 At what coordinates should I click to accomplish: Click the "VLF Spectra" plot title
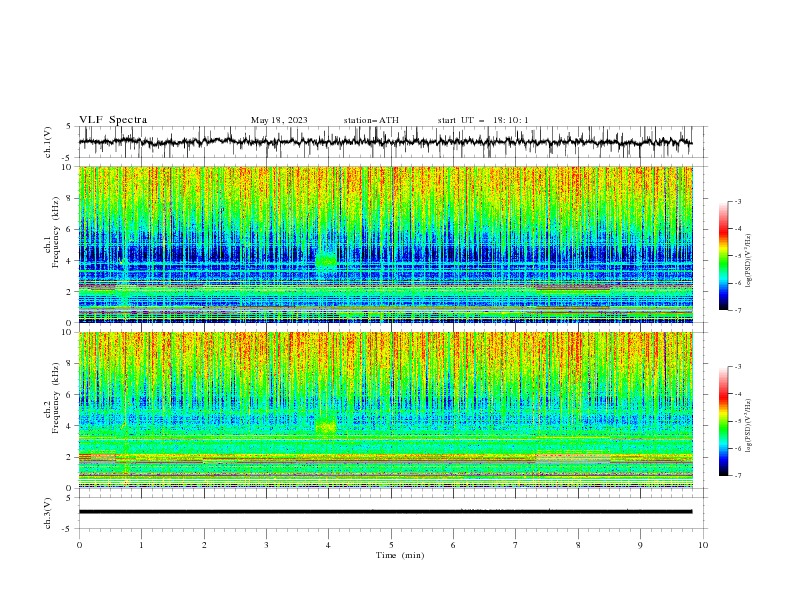(x=113, y=120)
